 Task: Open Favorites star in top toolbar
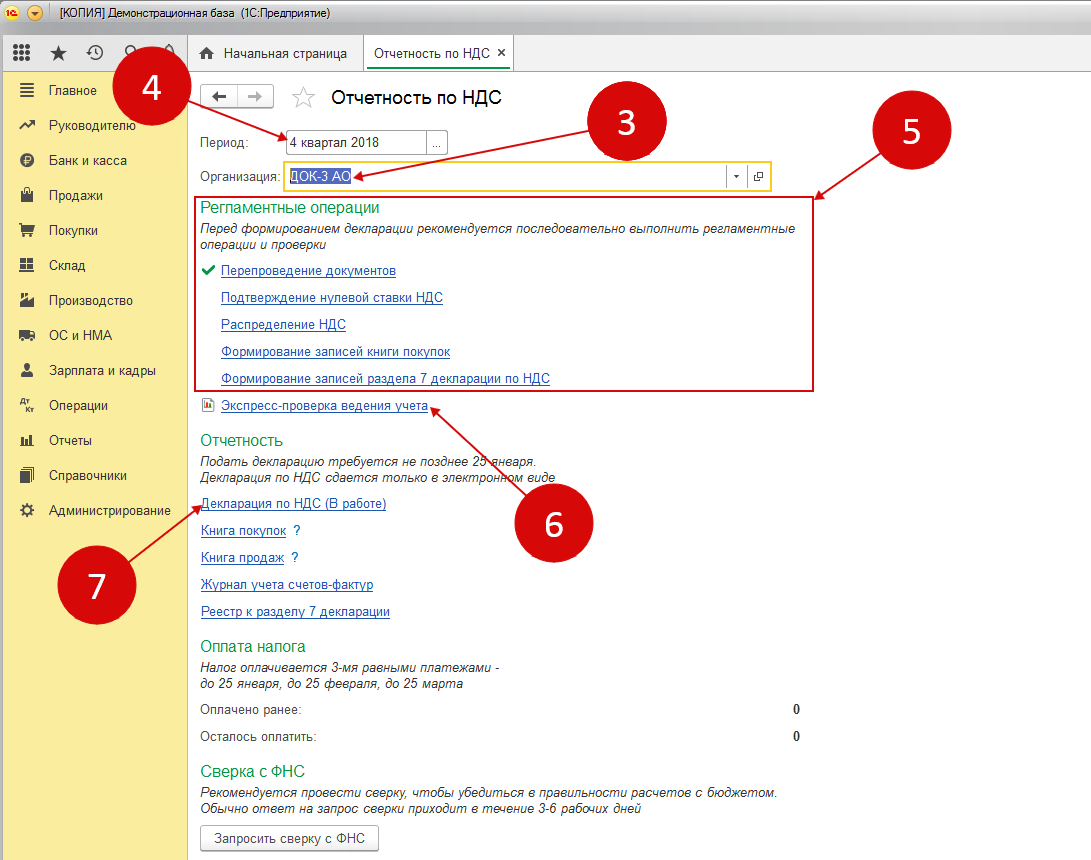pos(59,53)
